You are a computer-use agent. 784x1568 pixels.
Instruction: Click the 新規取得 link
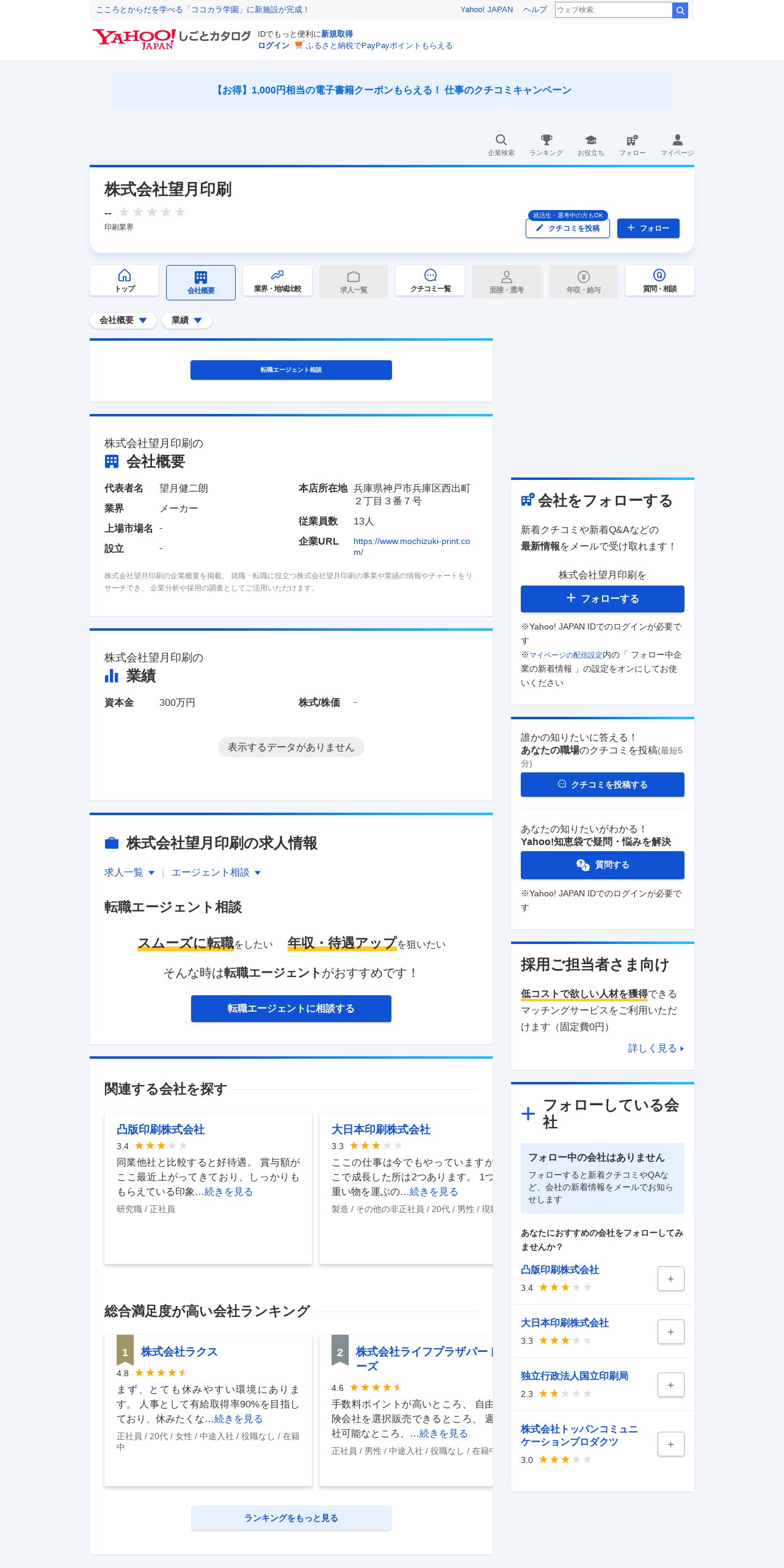click(337, 34)
